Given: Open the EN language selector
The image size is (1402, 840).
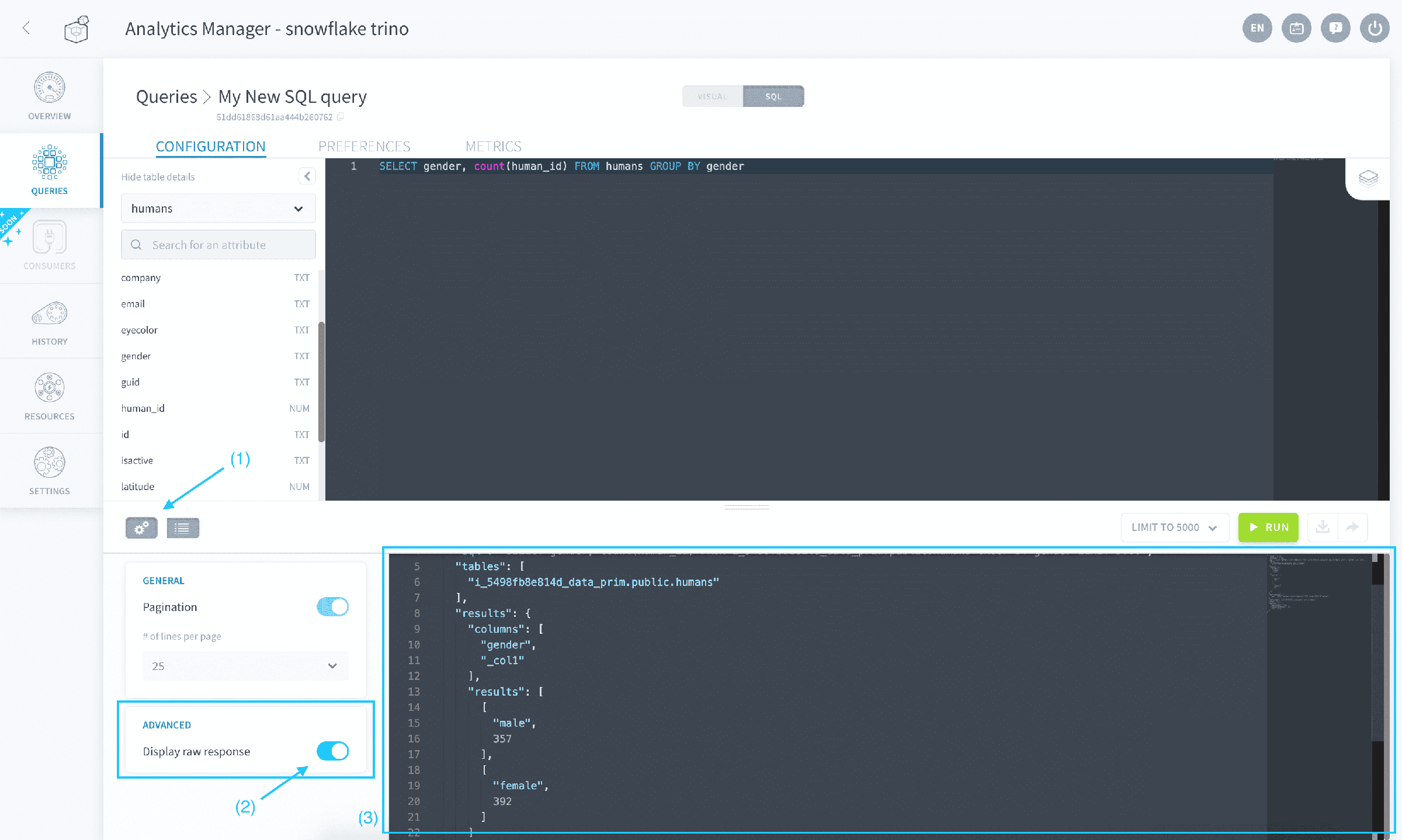Looking at the screenshot, I should coord(1257,28).
